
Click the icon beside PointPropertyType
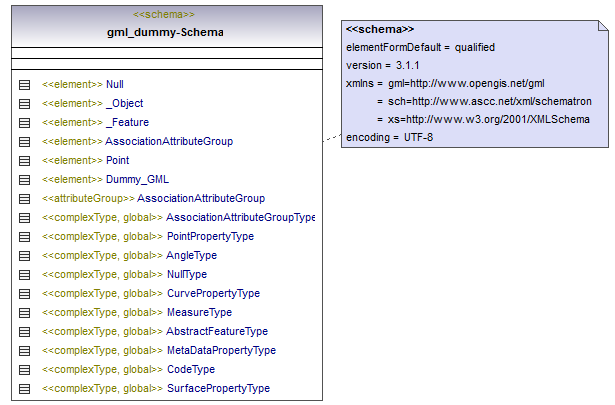[x=25, y=237]
